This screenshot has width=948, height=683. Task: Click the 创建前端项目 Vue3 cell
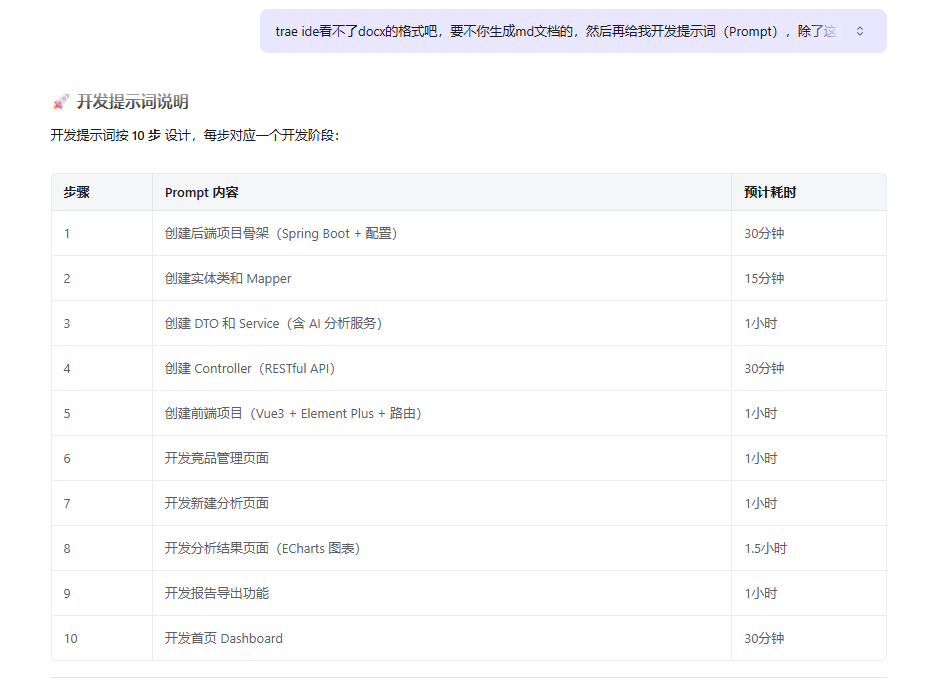(x=292, y=414)
